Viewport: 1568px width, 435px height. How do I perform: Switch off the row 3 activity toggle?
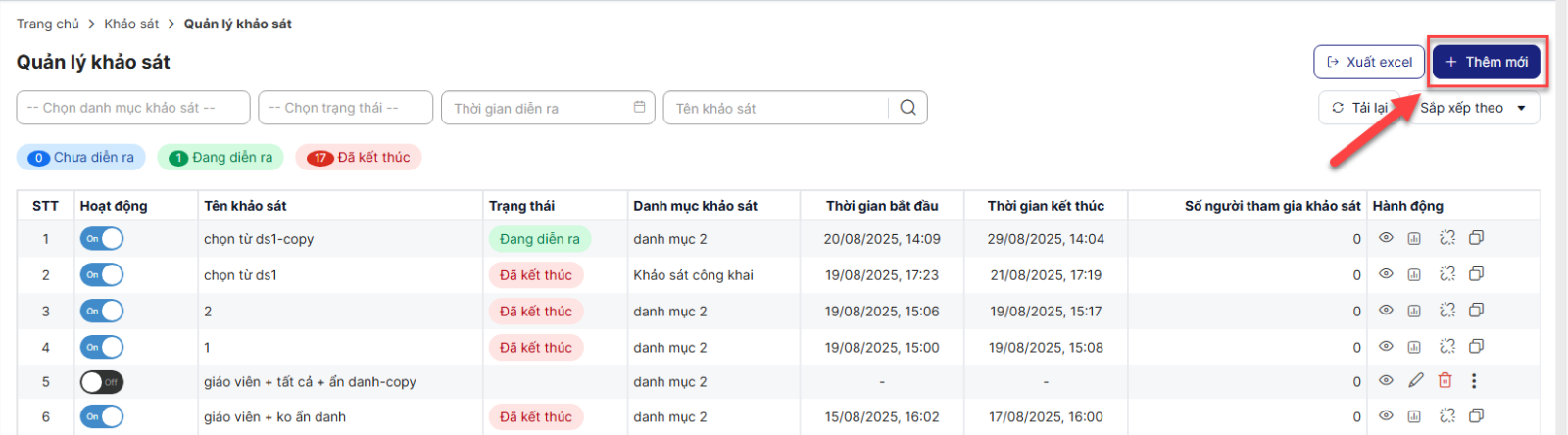pos(102,311)
